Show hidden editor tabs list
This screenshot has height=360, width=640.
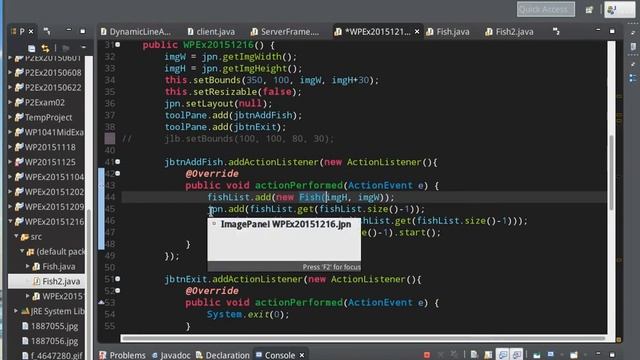tap(556, 31)
